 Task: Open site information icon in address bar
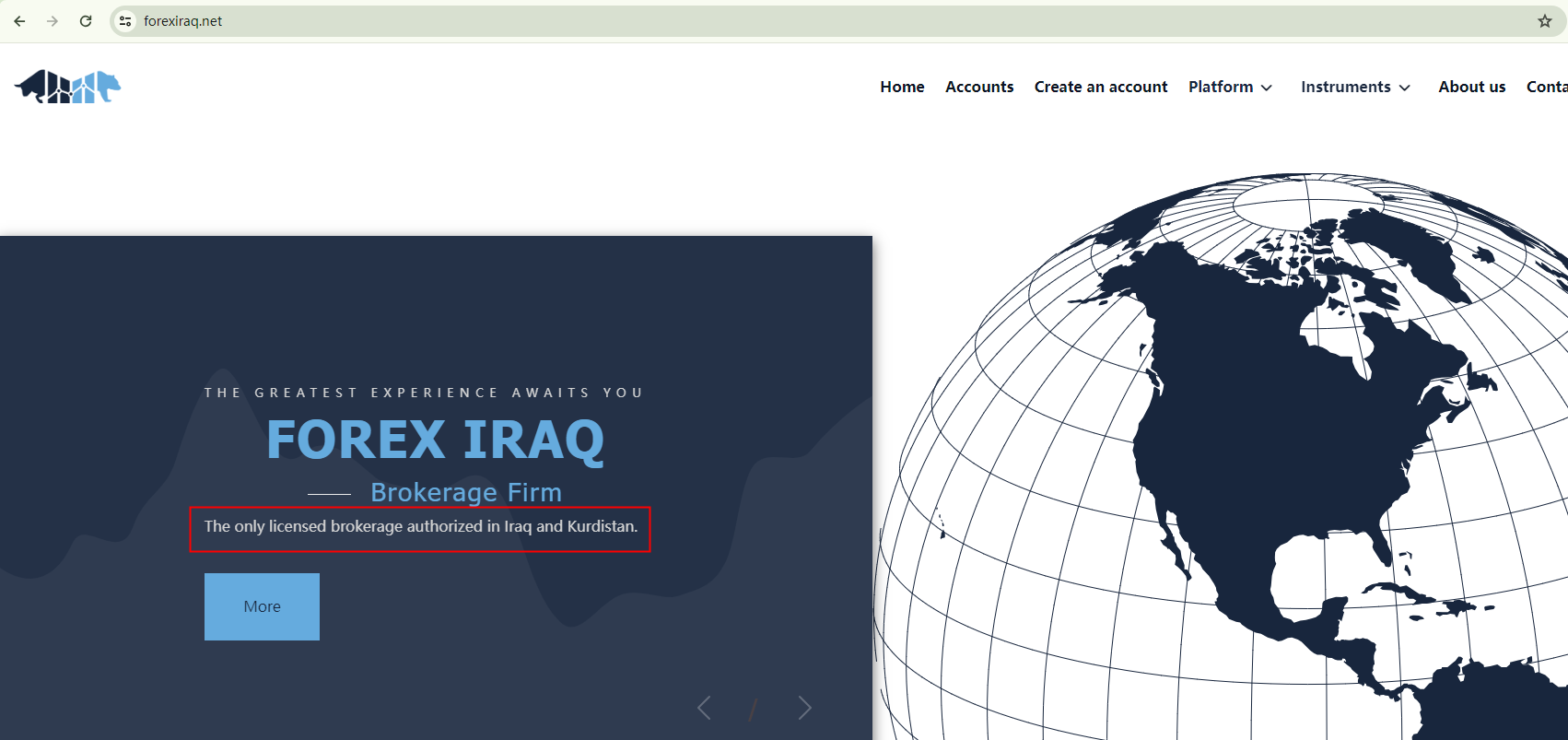pyautogui.click(x=125, y=21)
